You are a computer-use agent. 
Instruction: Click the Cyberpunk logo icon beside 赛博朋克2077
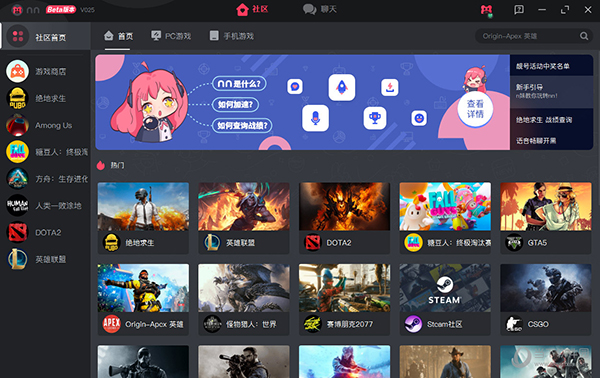pyautogui.click(x=313, y=324)
